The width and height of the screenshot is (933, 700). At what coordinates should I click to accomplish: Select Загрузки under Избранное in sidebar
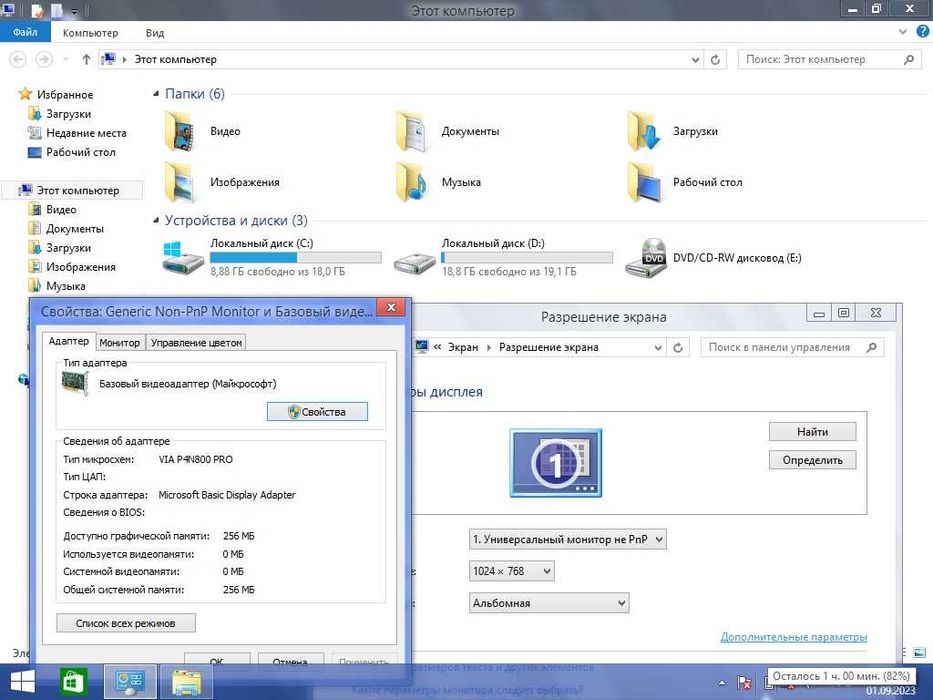click(68, 114)
